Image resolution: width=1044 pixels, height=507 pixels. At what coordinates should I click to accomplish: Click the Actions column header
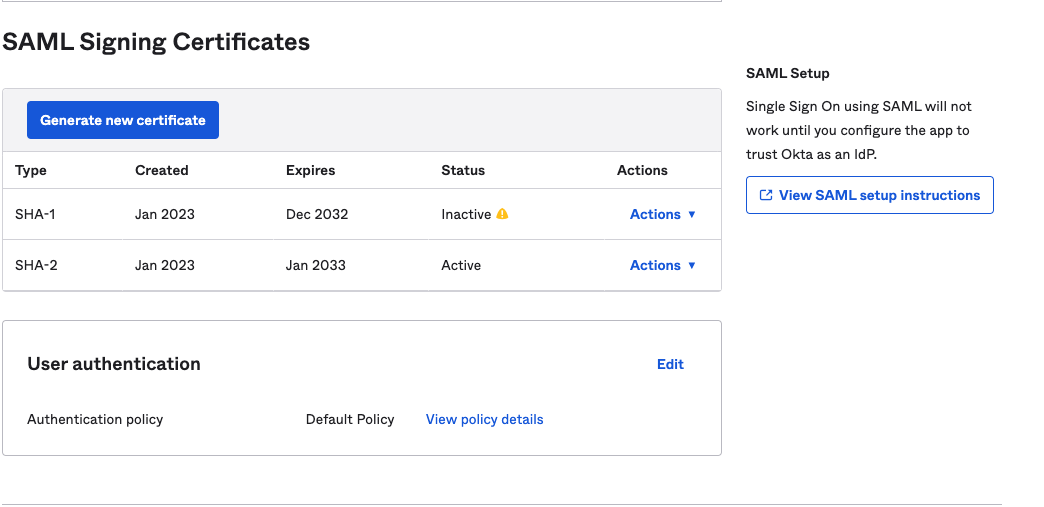(642, 170)
